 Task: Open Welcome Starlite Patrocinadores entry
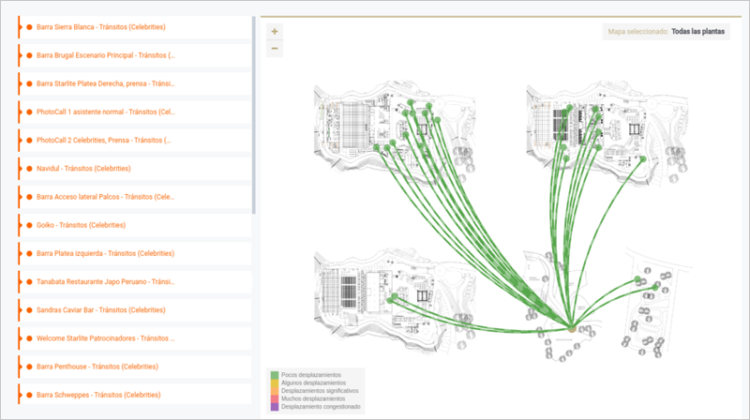point(105,339)
